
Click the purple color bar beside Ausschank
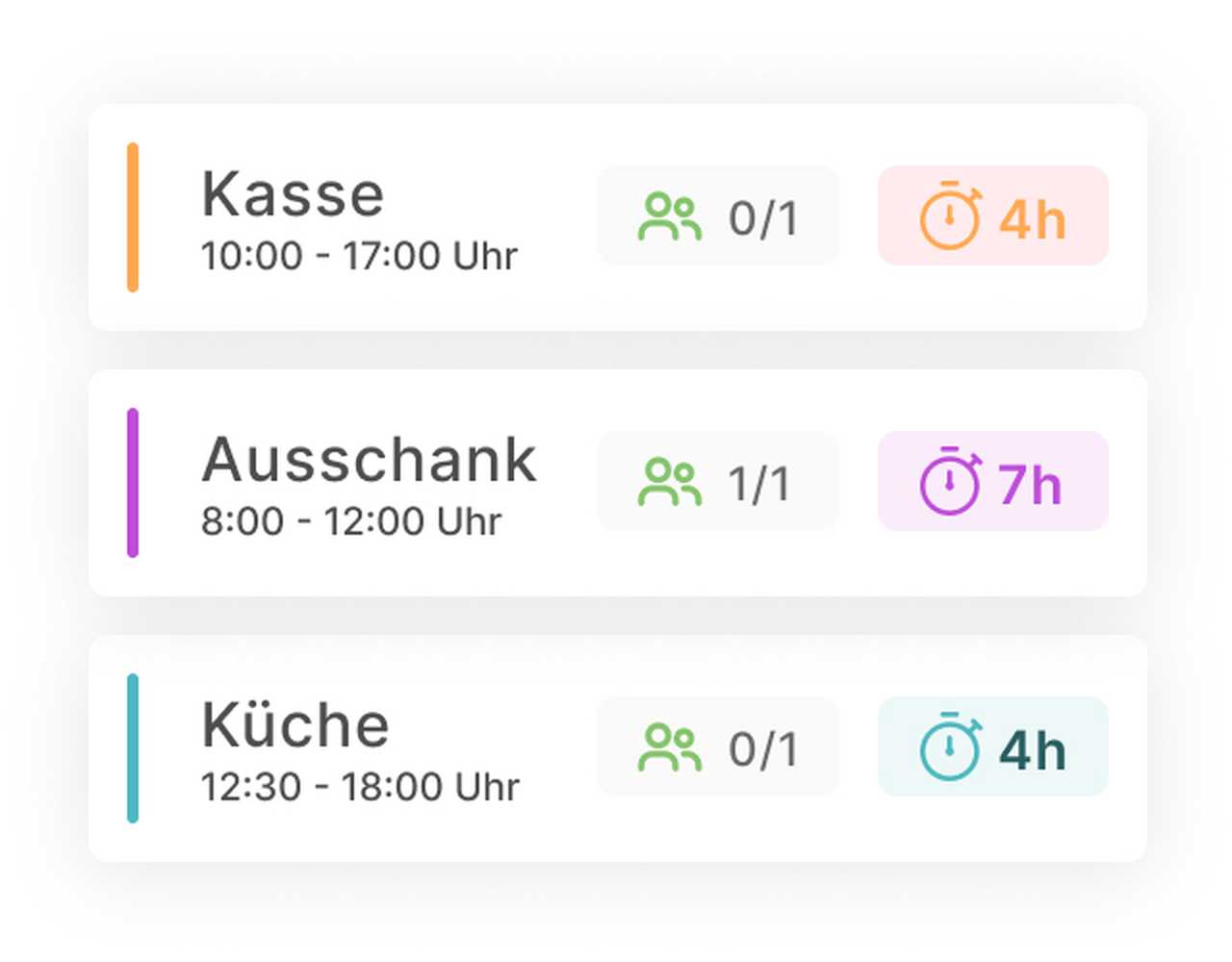tap(133, 483)
